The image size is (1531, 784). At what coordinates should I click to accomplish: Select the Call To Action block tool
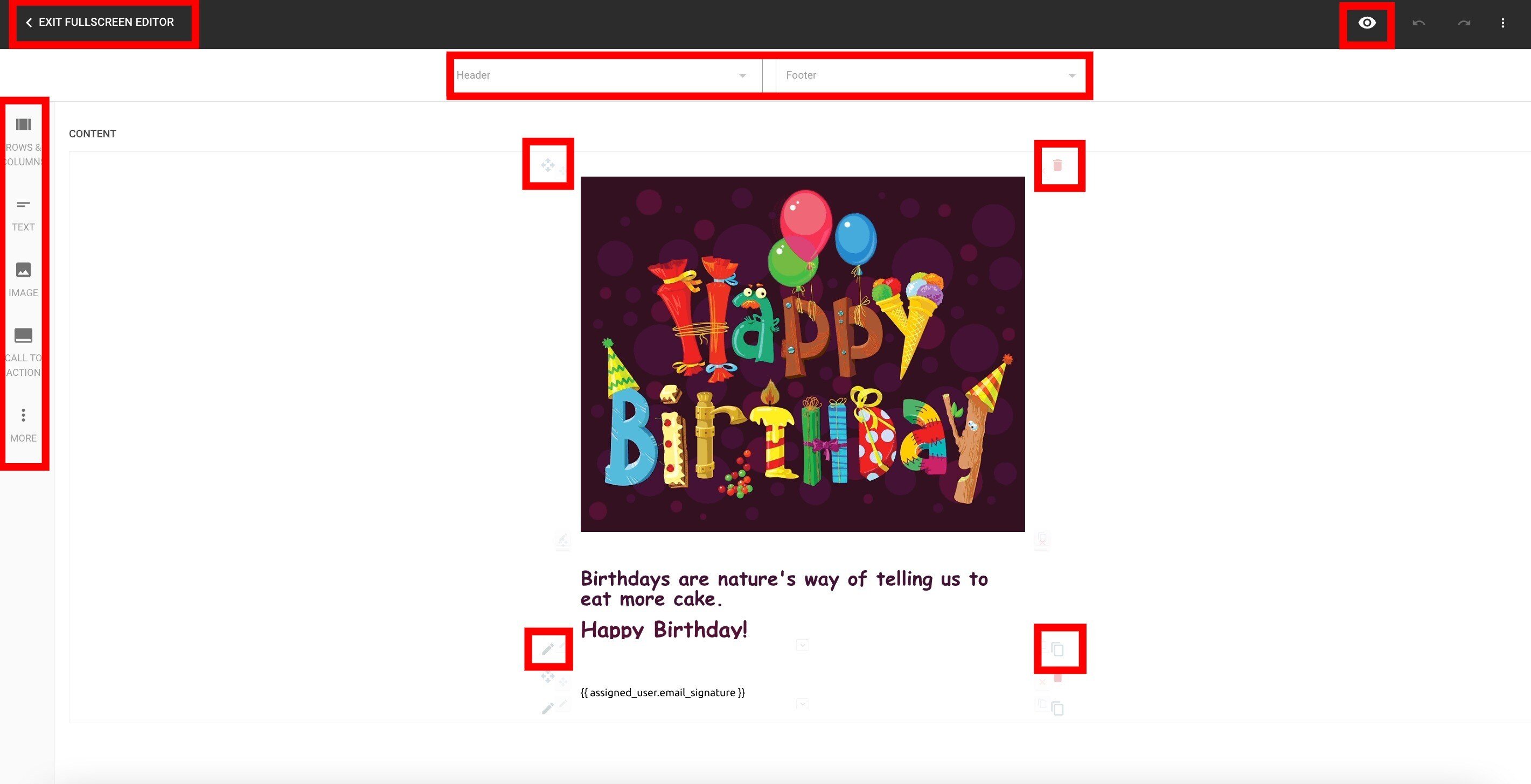(23, 352)
